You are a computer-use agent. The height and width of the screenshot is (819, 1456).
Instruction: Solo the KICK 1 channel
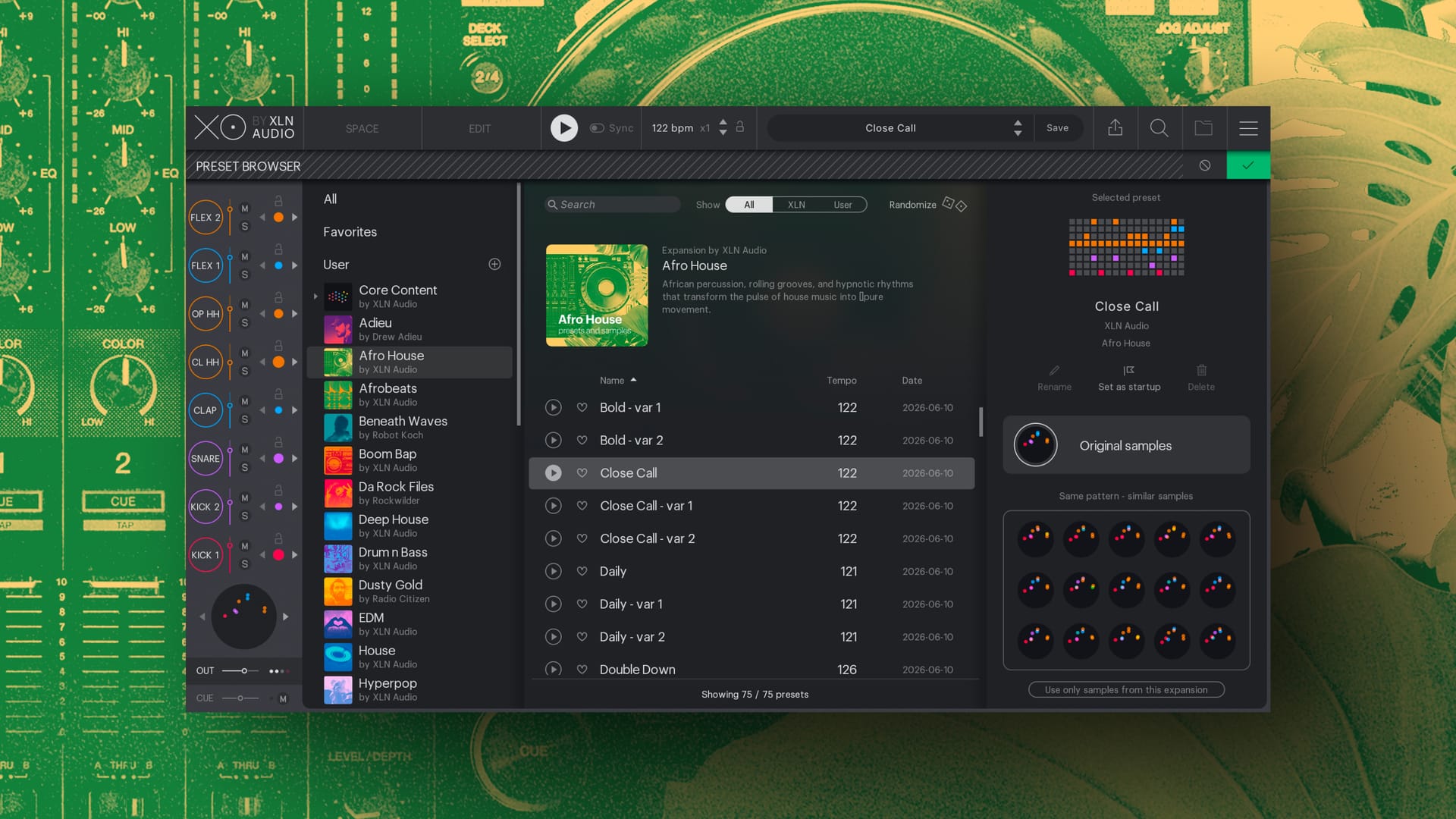tap(245, 564)
